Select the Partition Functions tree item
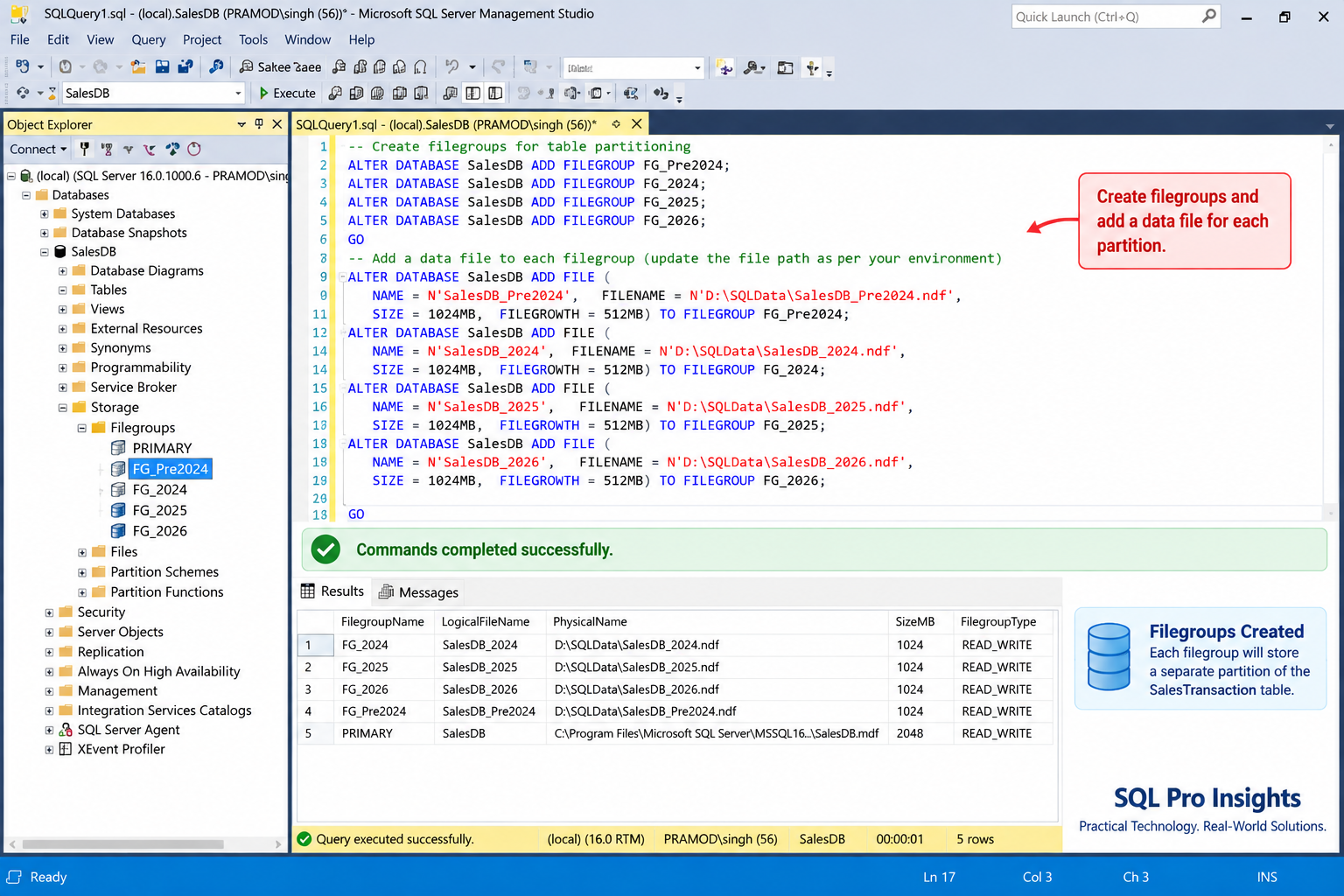1344x896 pixels. 167,592
